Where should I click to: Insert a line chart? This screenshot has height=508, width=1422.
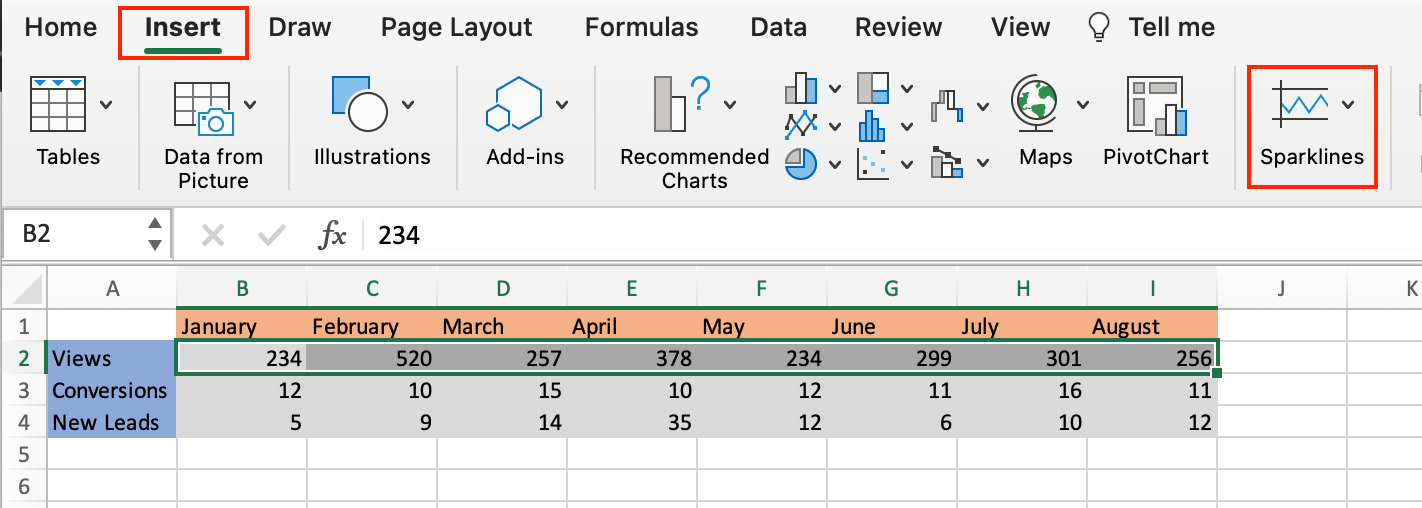[x=802, y=126]
